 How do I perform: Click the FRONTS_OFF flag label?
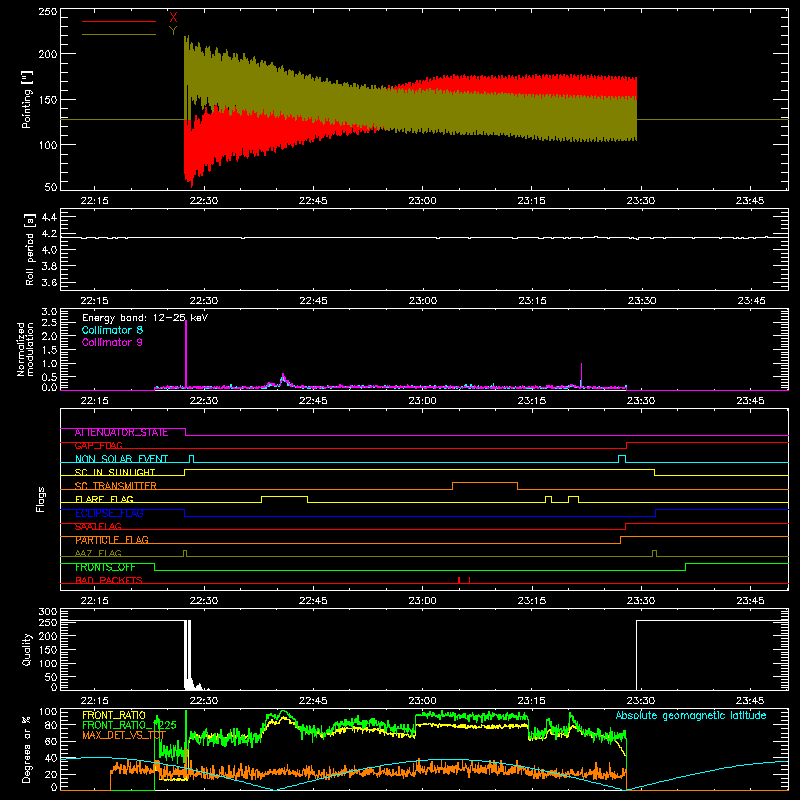(x=105, y=567)
